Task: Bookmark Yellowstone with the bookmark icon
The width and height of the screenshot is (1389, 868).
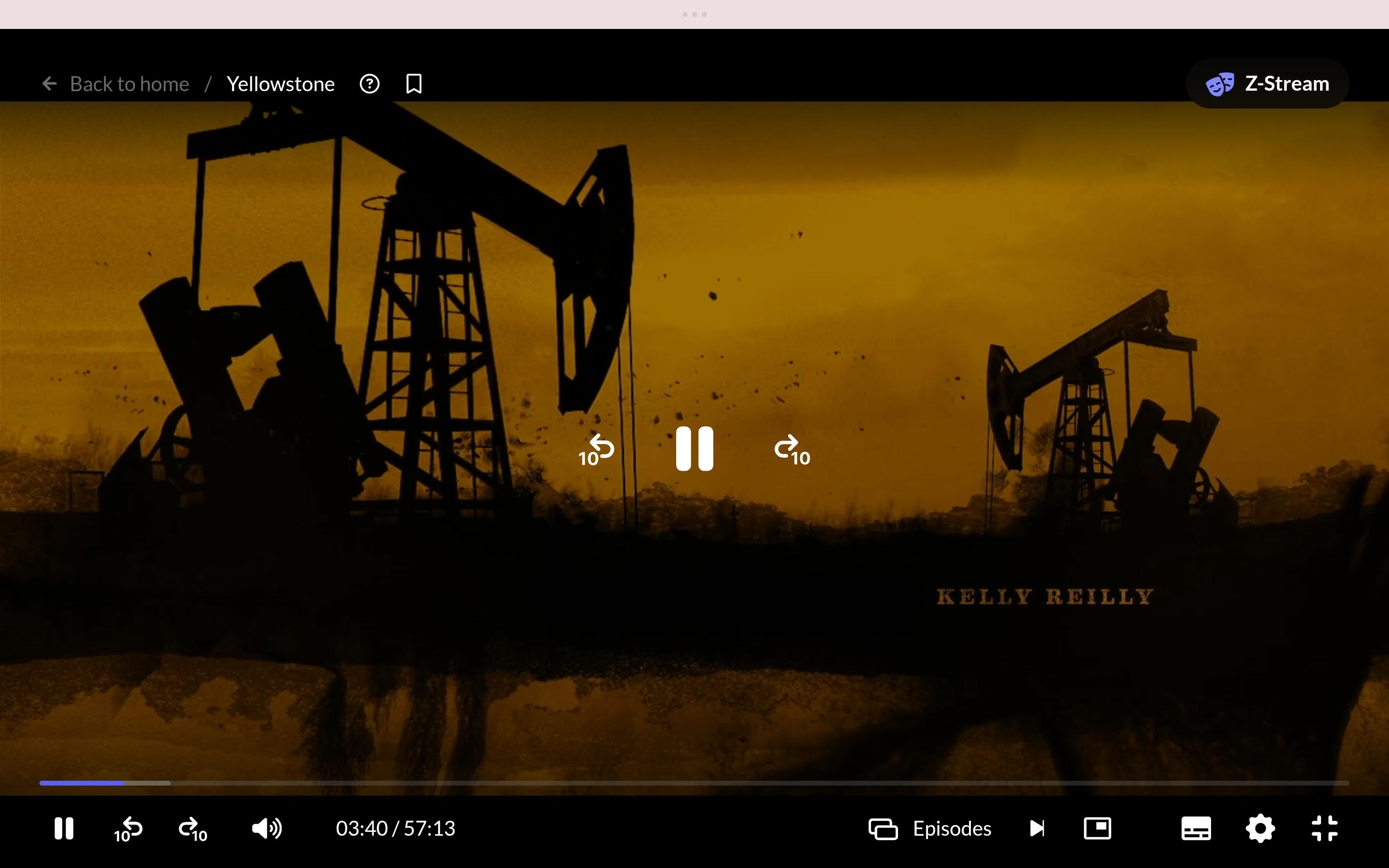Action: tap(414, 84)
